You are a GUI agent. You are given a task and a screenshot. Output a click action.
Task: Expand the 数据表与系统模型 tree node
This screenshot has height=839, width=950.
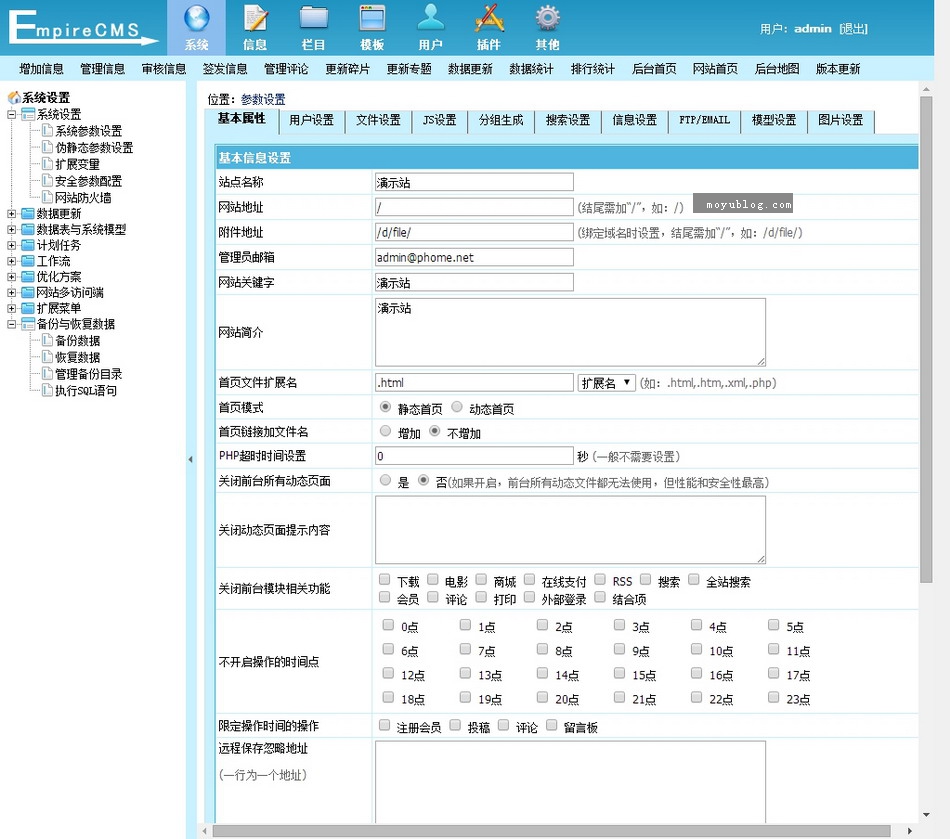(12, 229)
